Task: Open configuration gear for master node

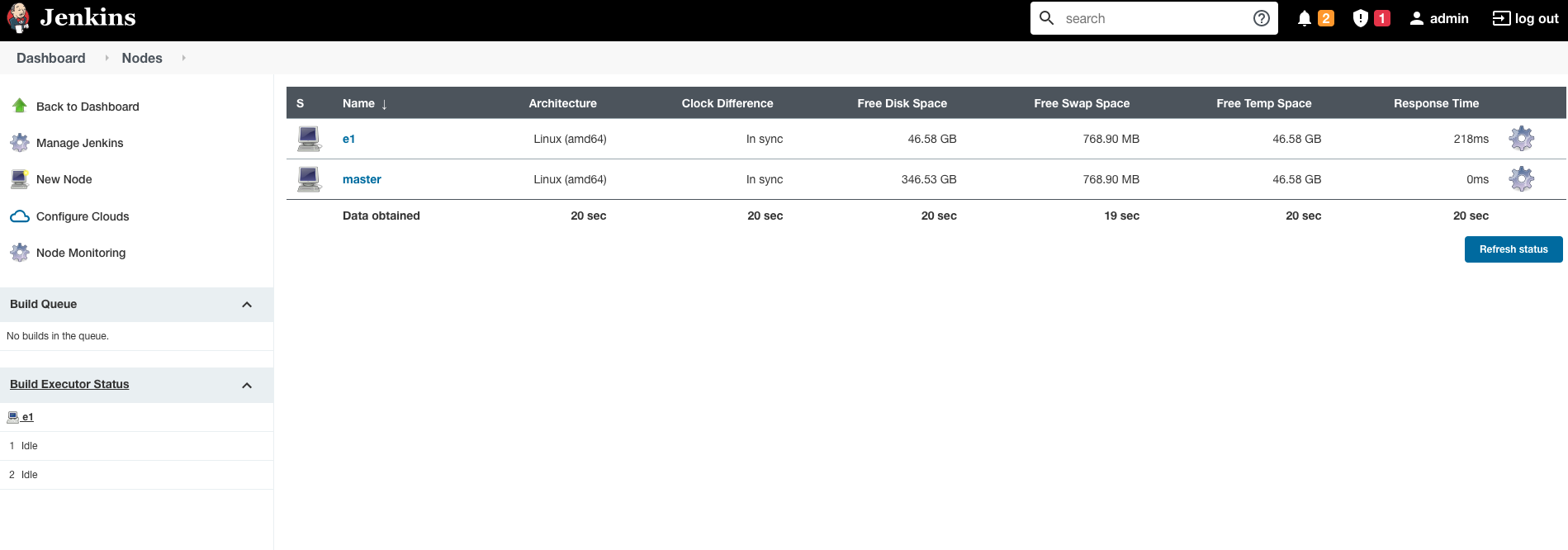Action: click(x=1521, y=179)
